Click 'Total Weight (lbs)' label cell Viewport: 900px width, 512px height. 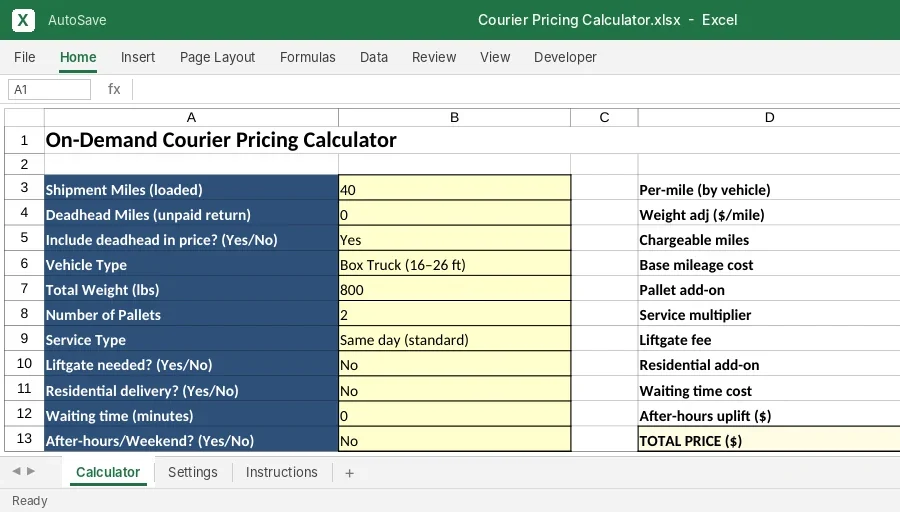pyautogui.click(x=192, y=289)
